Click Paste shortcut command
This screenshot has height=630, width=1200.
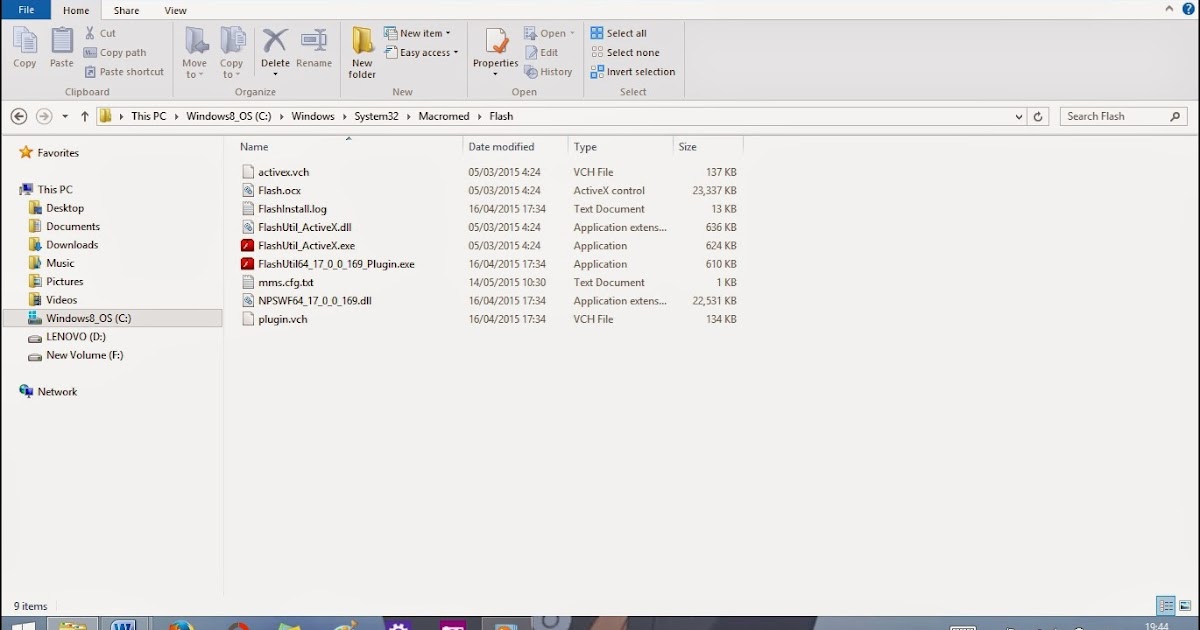click(x=124, y=72)
